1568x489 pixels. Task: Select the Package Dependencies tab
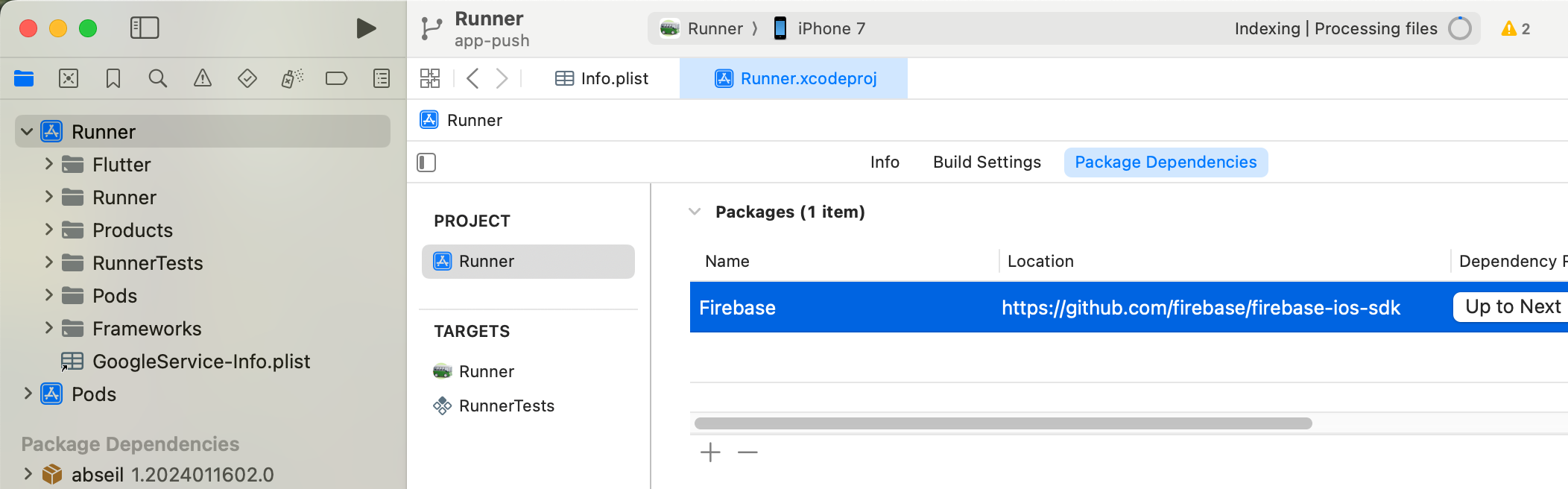1166,162
